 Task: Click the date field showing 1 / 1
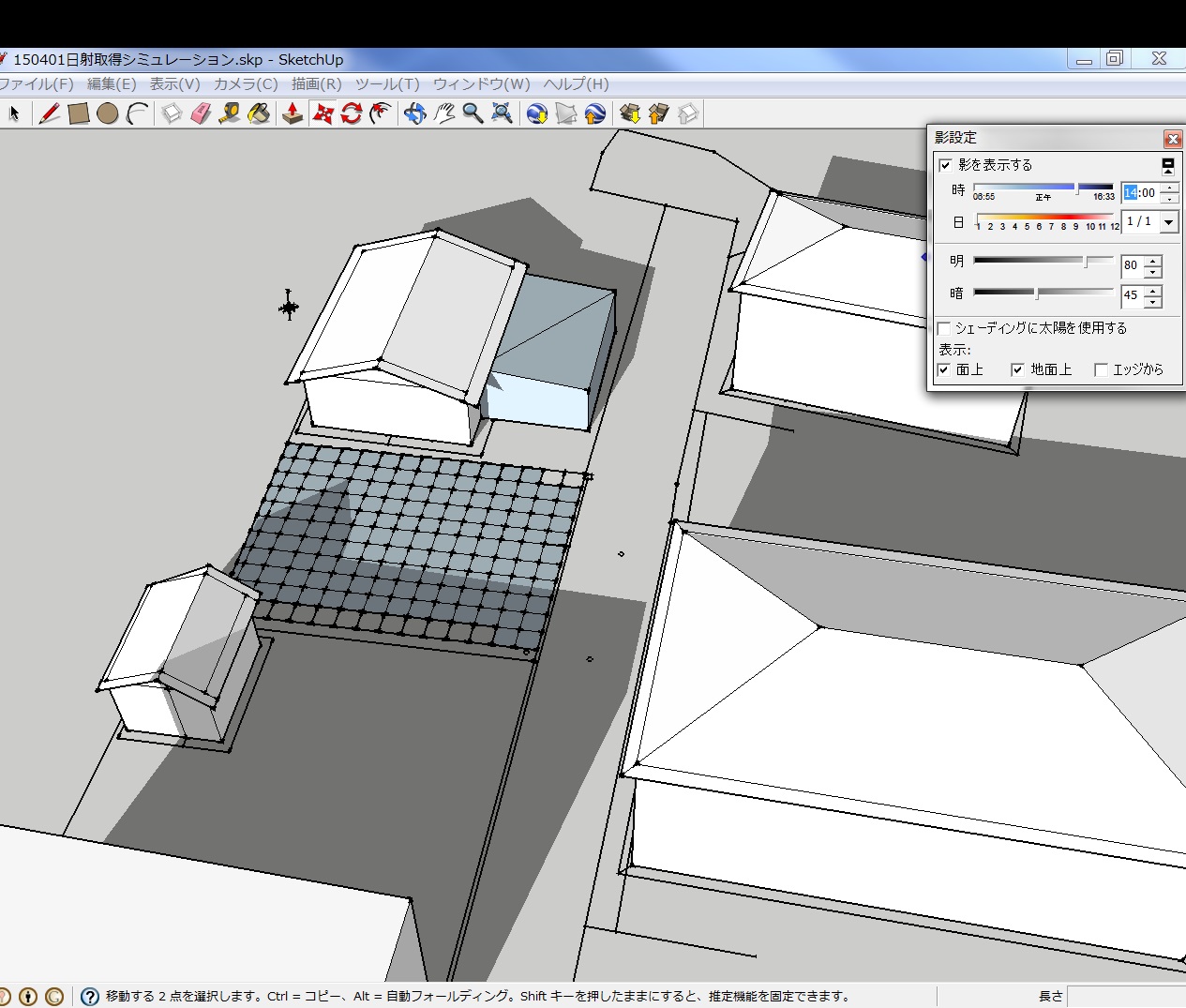(1140, 222)
